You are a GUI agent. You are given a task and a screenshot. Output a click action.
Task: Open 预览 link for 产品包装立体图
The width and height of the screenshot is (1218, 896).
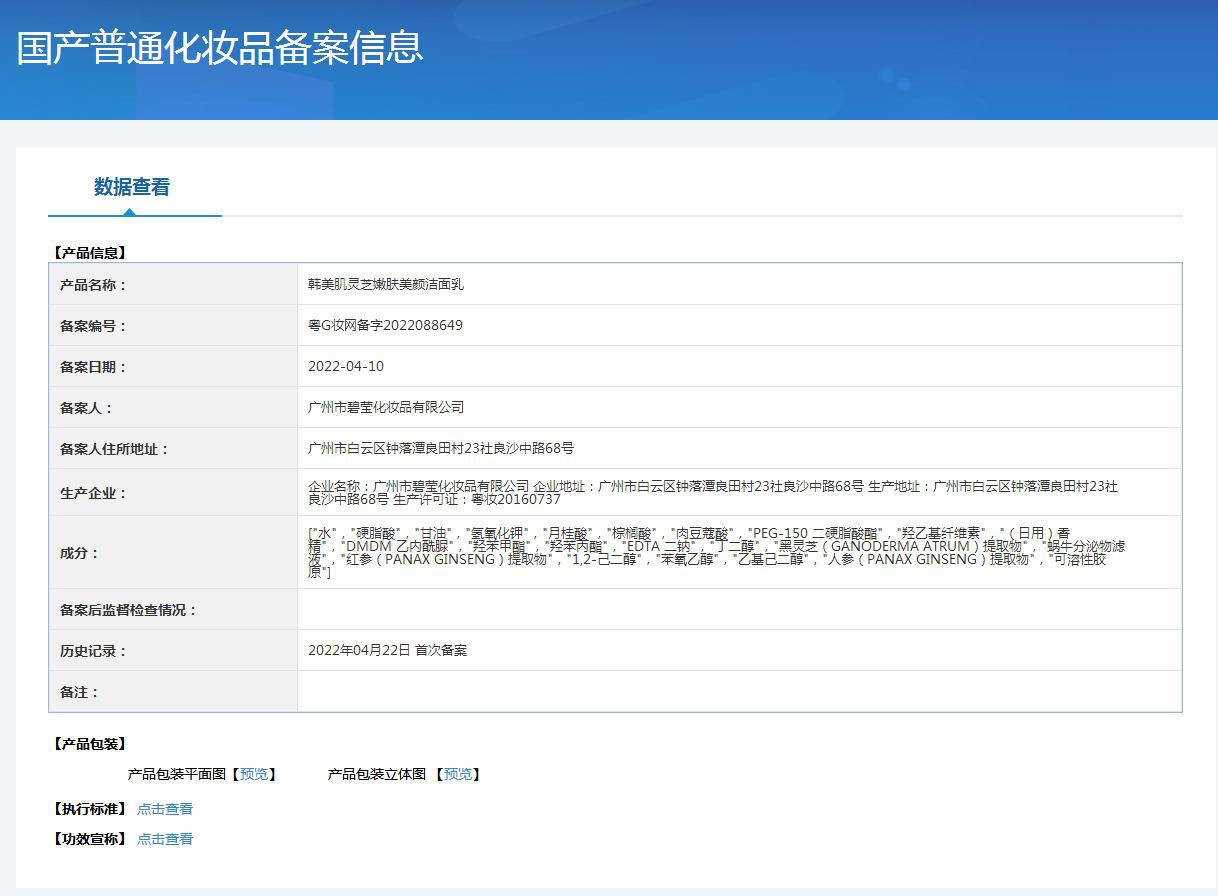point(458,774)
